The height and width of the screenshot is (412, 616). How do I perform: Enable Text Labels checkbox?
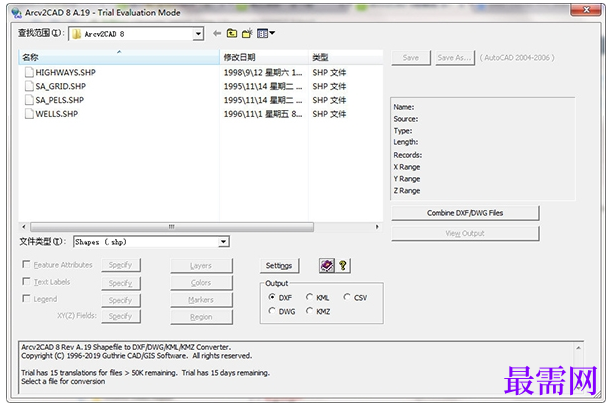pos(26,281)
